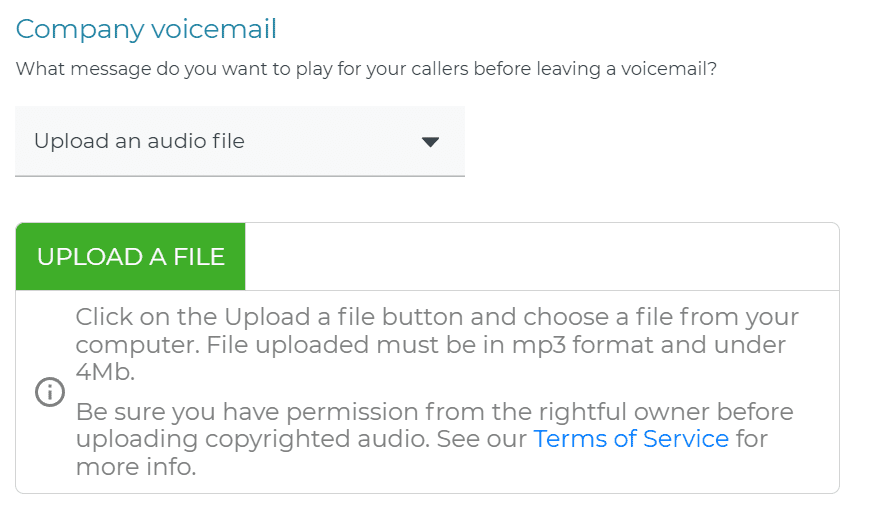Open the Terms of Service link
The width and height of the screenshot is (896, 515).
click(631, 439)
